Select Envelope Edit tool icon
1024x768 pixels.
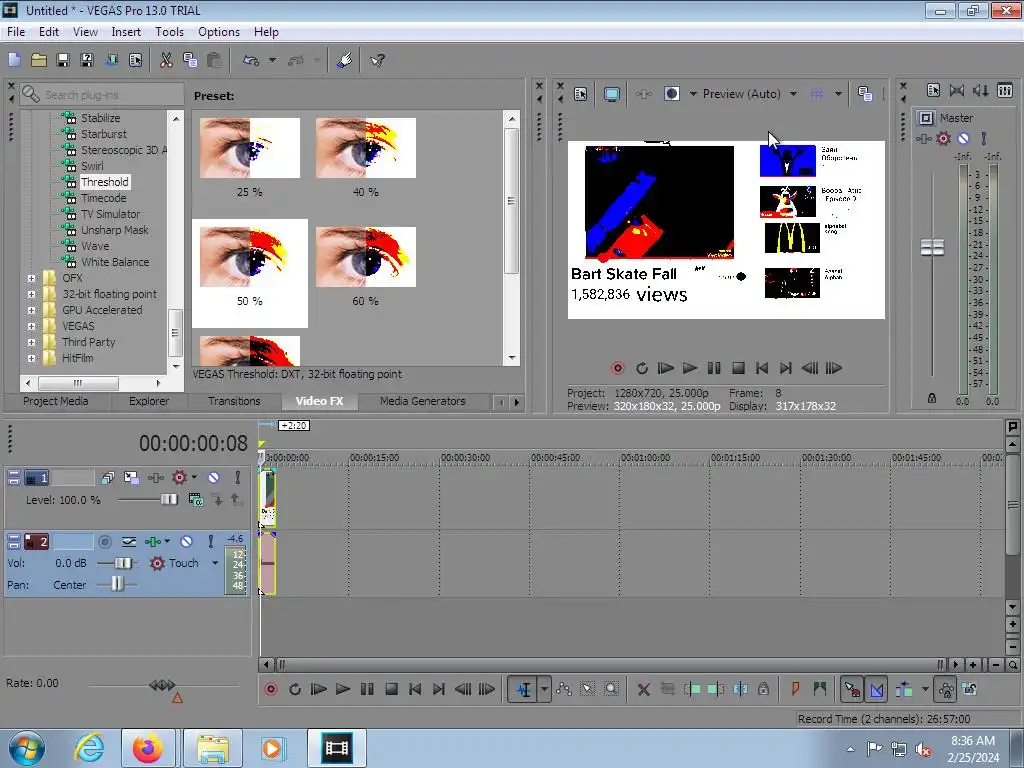pyautogui.click(x=564, y=689)
